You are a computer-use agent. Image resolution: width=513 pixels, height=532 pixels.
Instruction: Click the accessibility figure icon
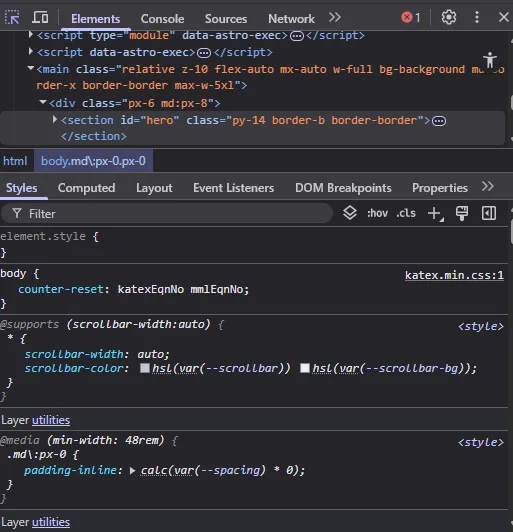click(490, 60)
